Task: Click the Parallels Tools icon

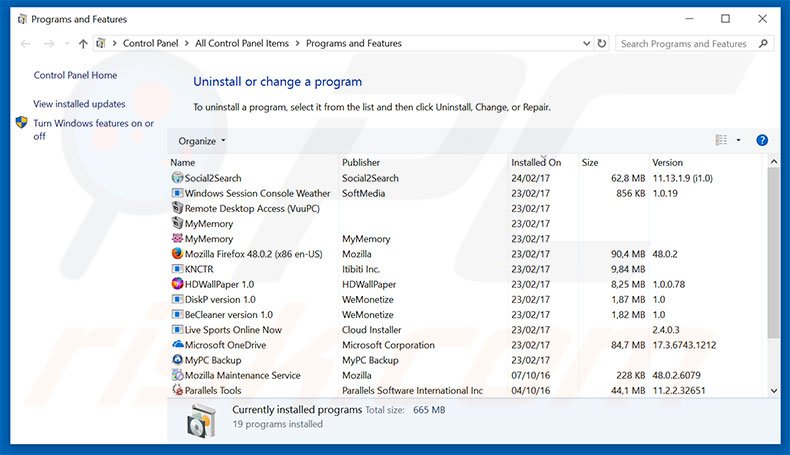Action: coord(177,389)
